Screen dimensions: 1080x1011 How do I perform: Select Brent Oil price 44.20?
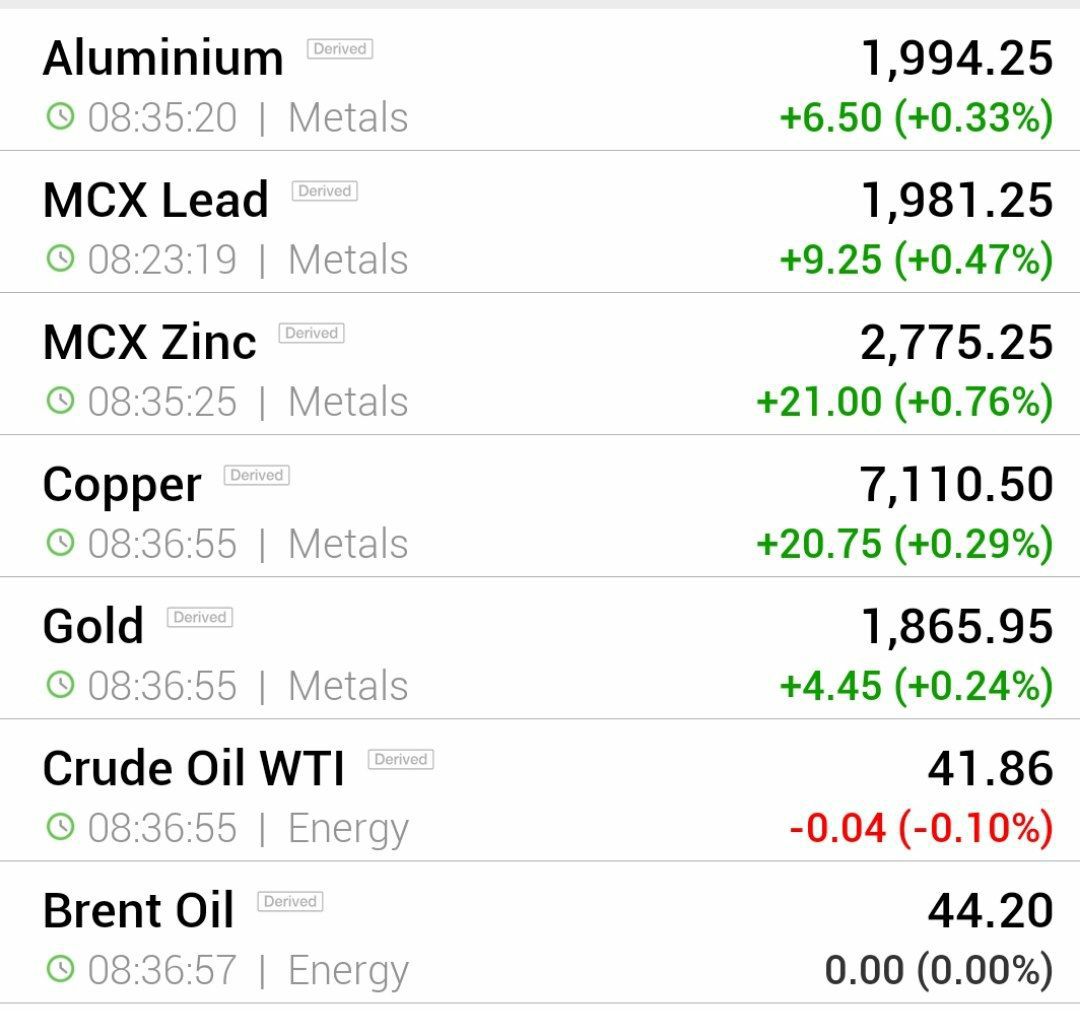pos(990,910)
